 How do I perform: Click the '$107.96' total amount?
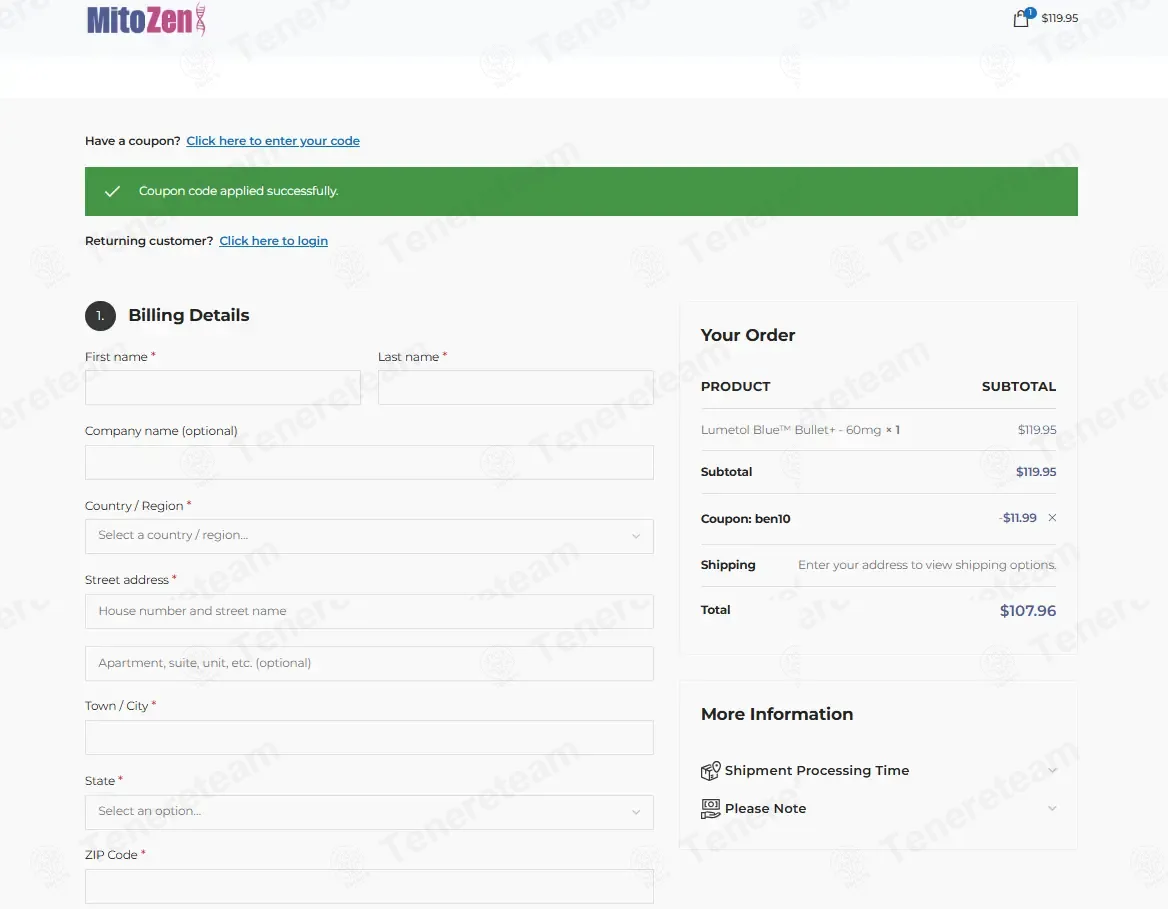[1027, 611]
